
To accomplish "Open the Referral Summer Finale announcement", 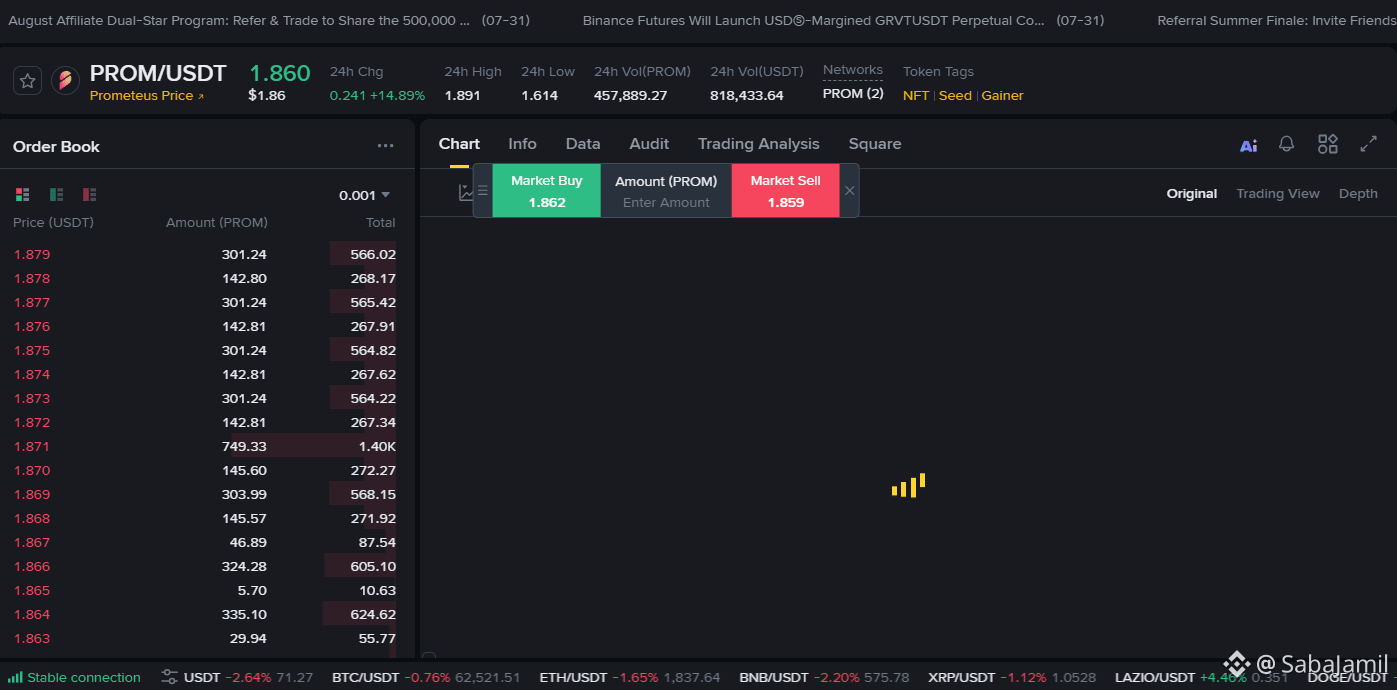I will point(1276,20).
